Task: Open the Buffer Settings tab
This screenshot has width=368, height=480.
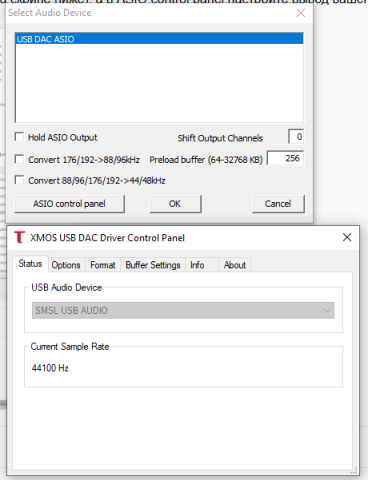Action: coord(153,265)
